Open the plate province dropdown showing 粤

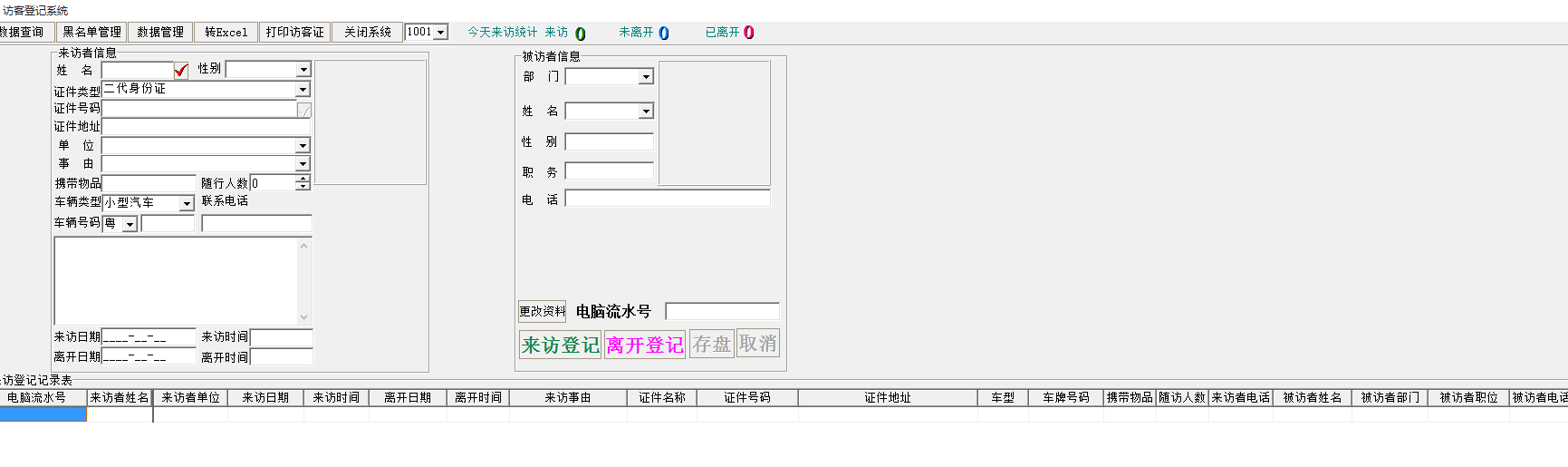(130, 225)
